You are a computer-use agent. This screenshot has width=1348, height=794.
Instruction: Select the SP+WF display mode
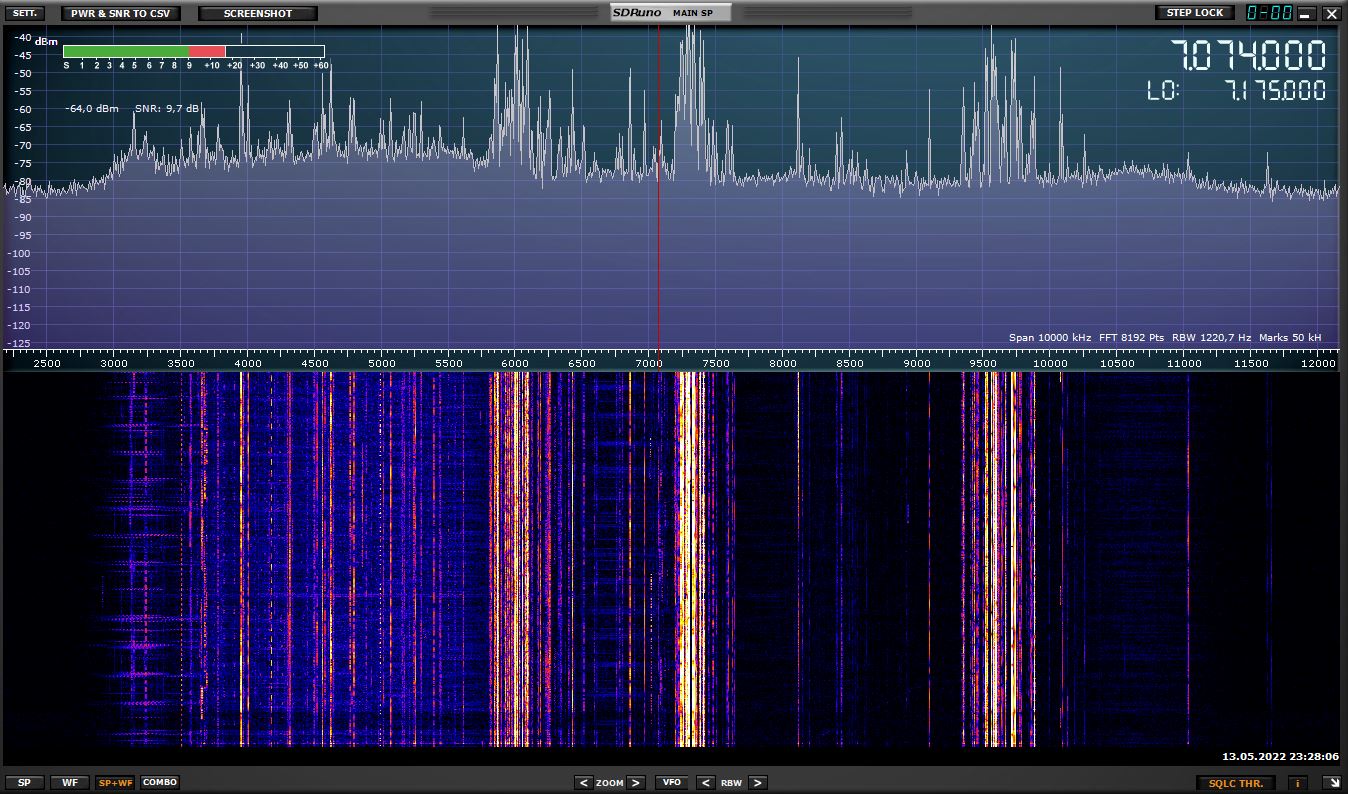[x=115, y=782]
